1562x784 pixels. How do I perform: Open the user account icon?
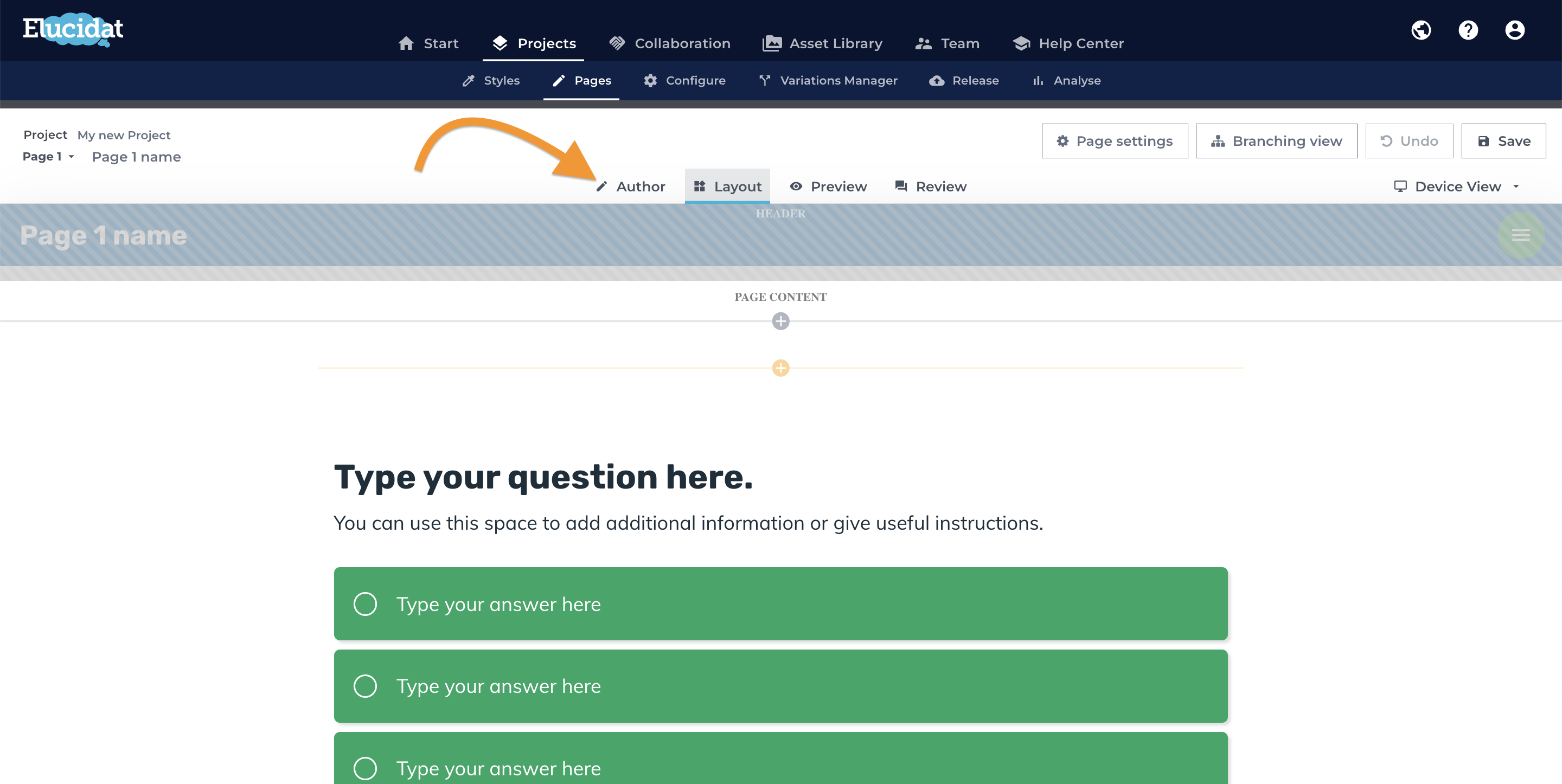click(1514, 30)
